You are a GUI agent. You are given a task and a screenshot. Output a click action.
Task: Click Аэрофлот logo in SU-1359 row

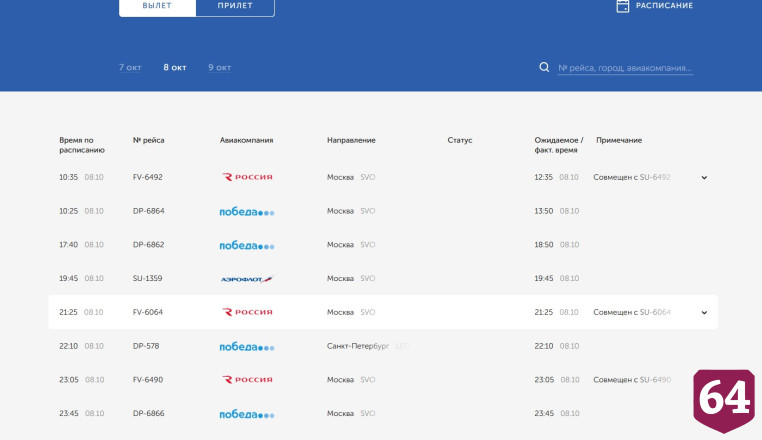[247, 279]
